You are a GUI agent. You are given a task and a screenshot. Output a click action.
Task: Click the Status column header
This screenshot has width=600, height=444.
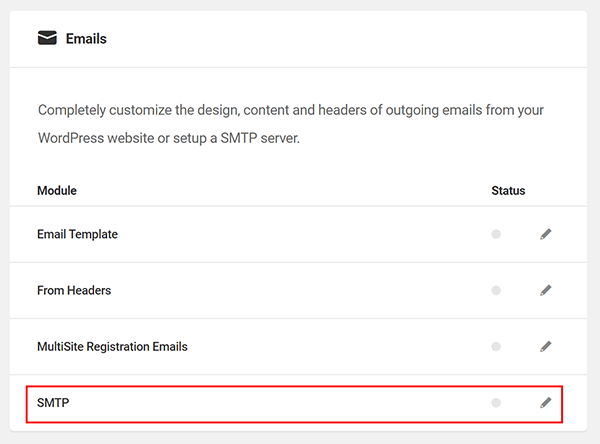(x=508, y=191)
